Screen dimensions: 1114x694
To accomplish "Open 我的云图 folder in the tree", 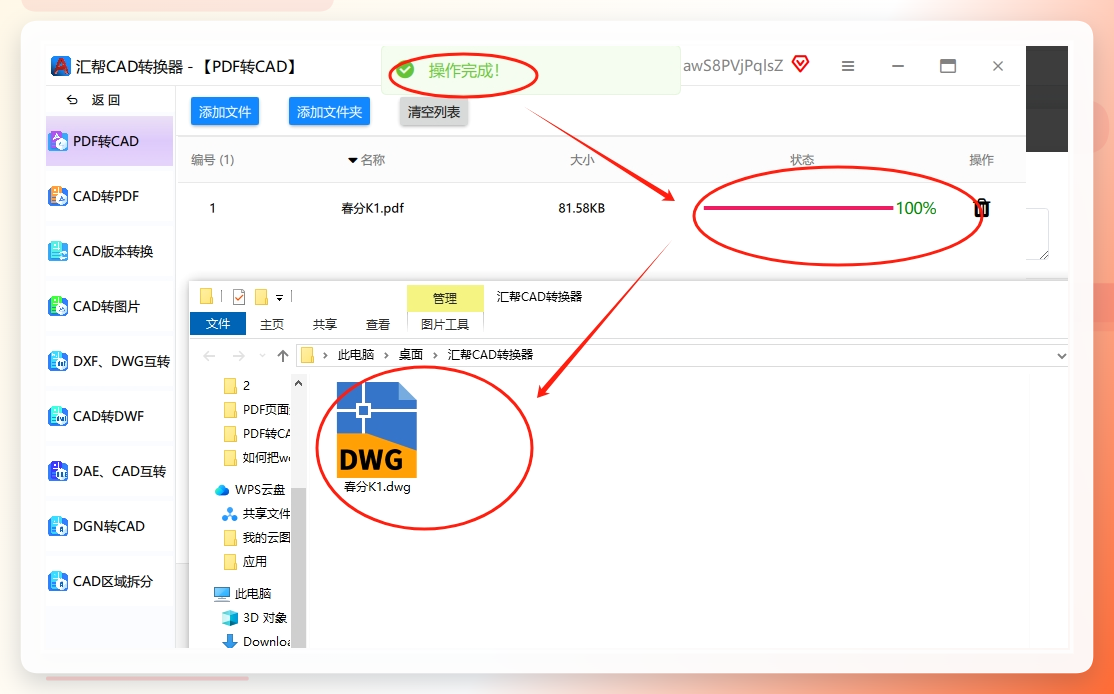I will [256, 538].
